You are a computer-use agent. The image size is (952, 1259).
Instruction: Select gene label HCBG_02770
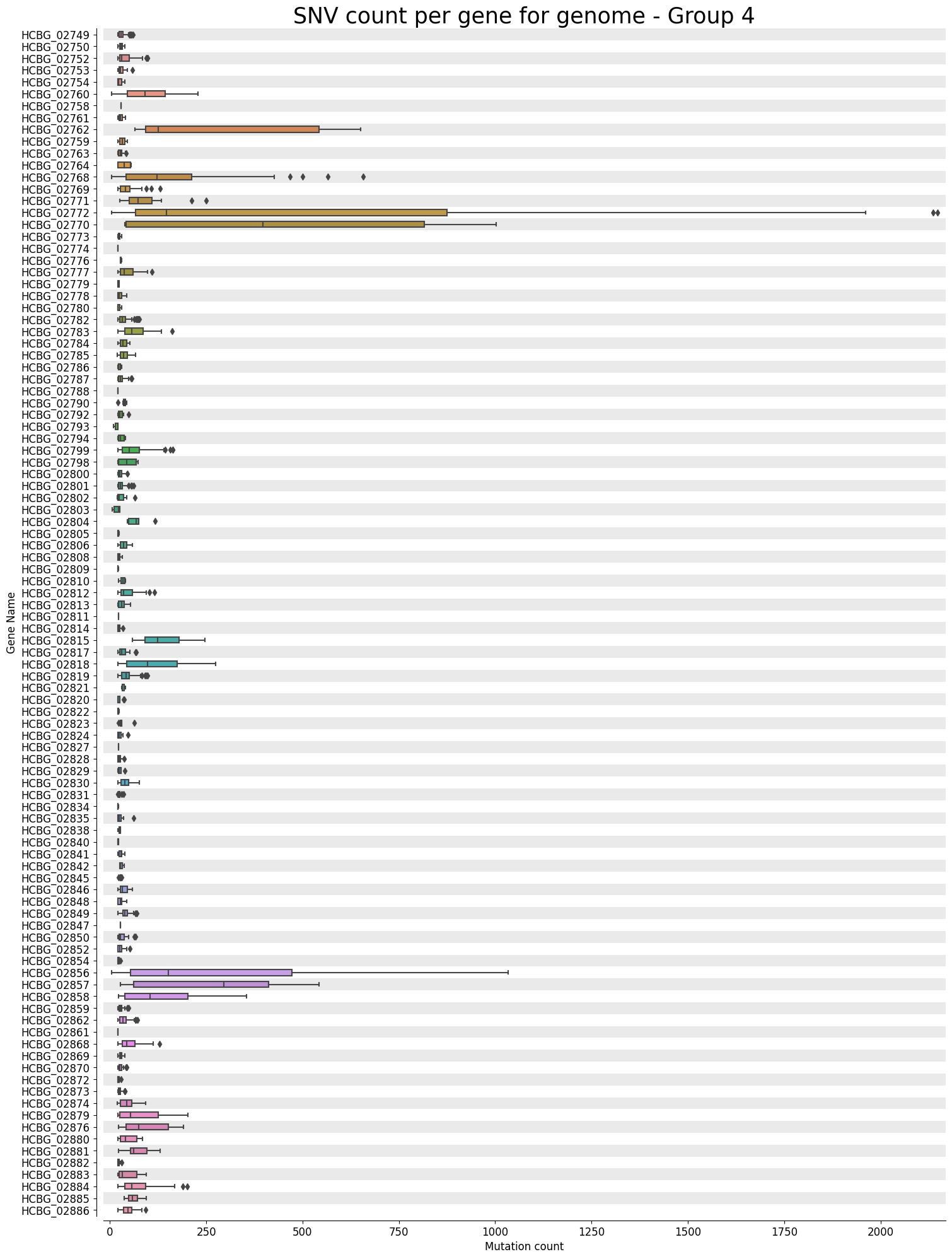coord(50,225)
